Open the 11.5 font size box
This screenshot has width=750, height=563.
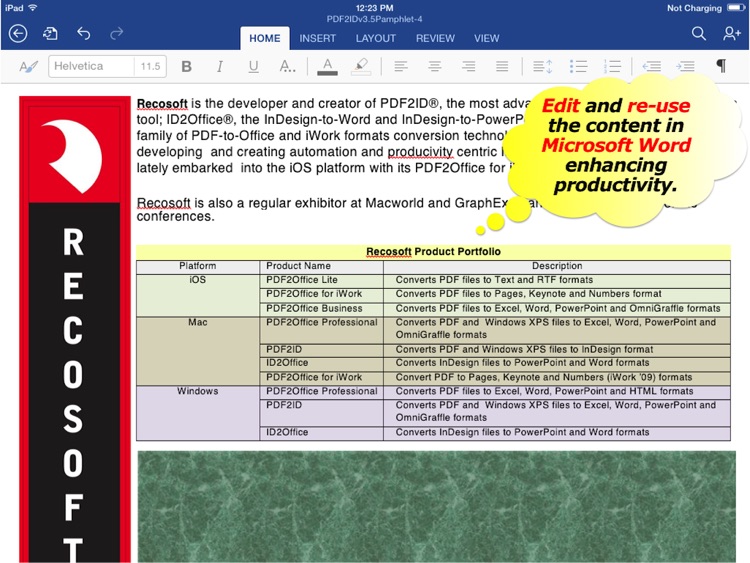click(150, 66)
